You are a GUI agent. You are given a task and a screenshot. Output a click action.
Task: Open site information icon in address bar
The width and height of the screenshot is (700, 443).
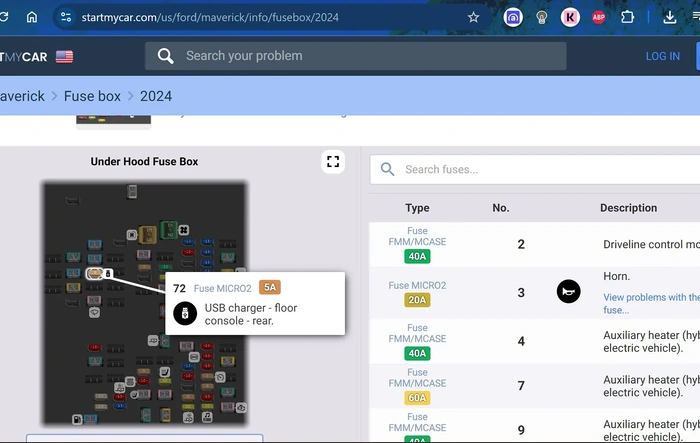click(66, 17)
